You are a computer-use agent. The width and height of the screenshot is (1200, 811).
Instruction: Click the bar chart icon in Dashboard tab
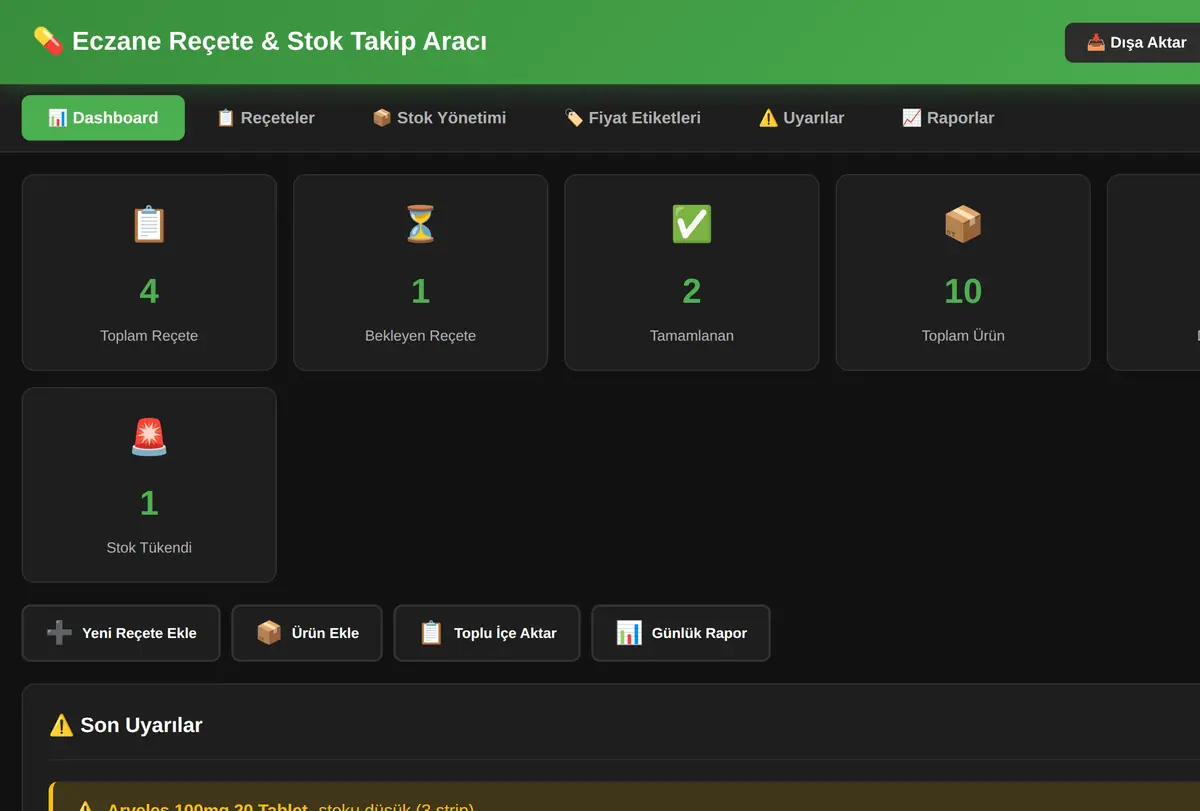58,118
